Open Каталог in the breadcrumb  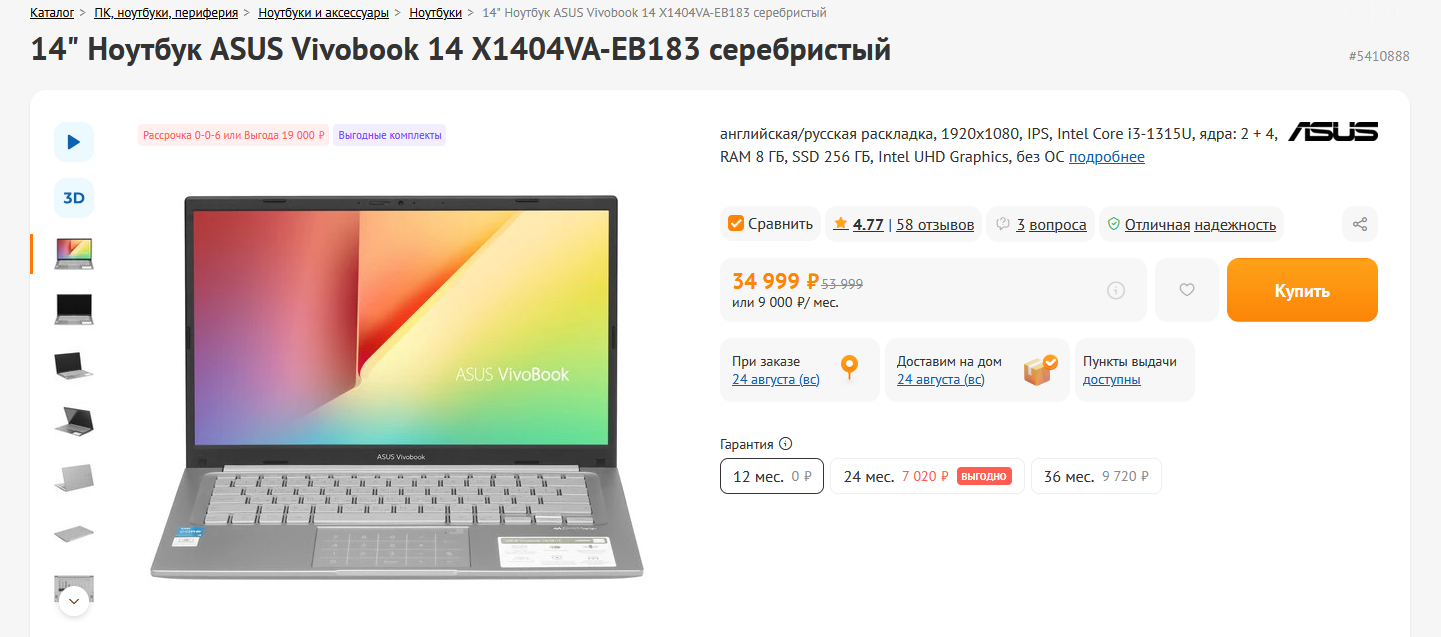pyautogui.click(x=52, y=13)
